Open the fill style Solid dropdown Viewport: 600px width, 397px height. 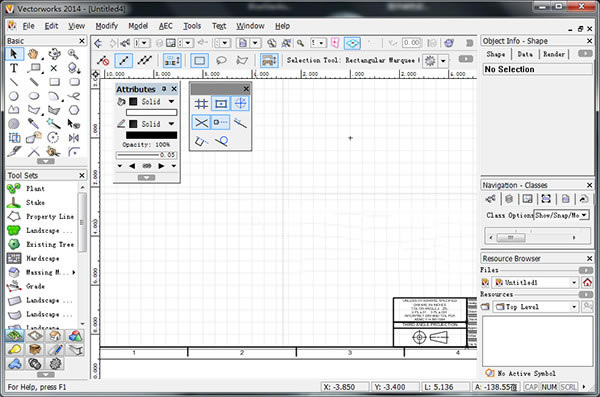171,101
